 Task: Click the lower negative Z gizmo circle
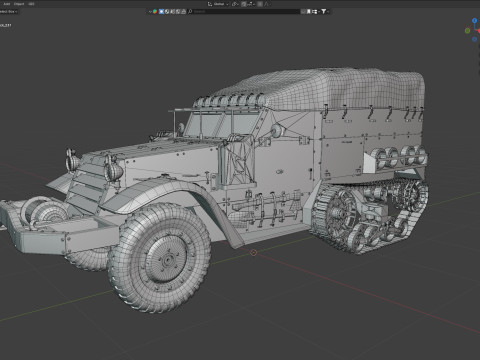474,39
